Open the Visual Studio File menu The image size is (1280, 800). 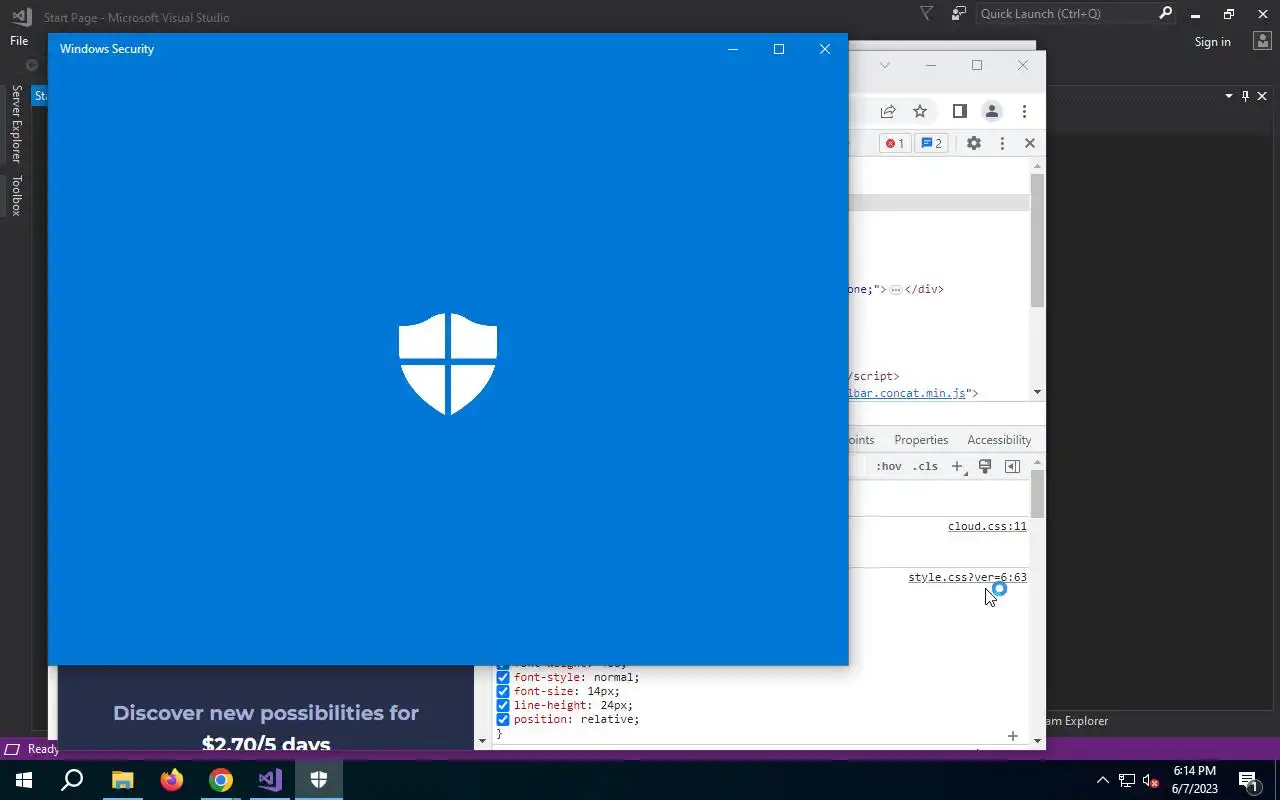point(19,41)
